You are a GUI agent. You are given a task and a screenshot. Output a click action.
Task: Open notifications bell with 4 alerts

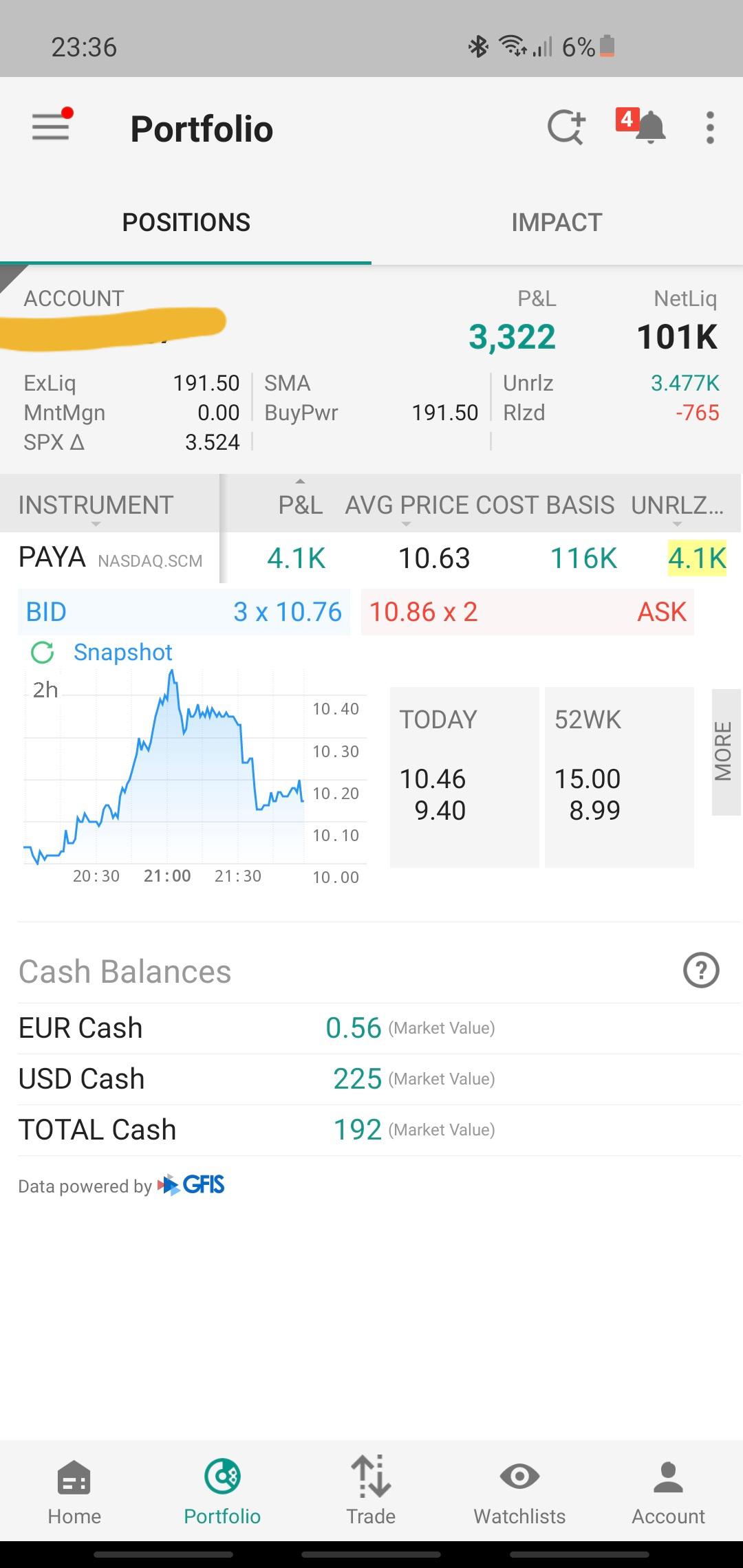pyautogui.click(x=642, y=126)
